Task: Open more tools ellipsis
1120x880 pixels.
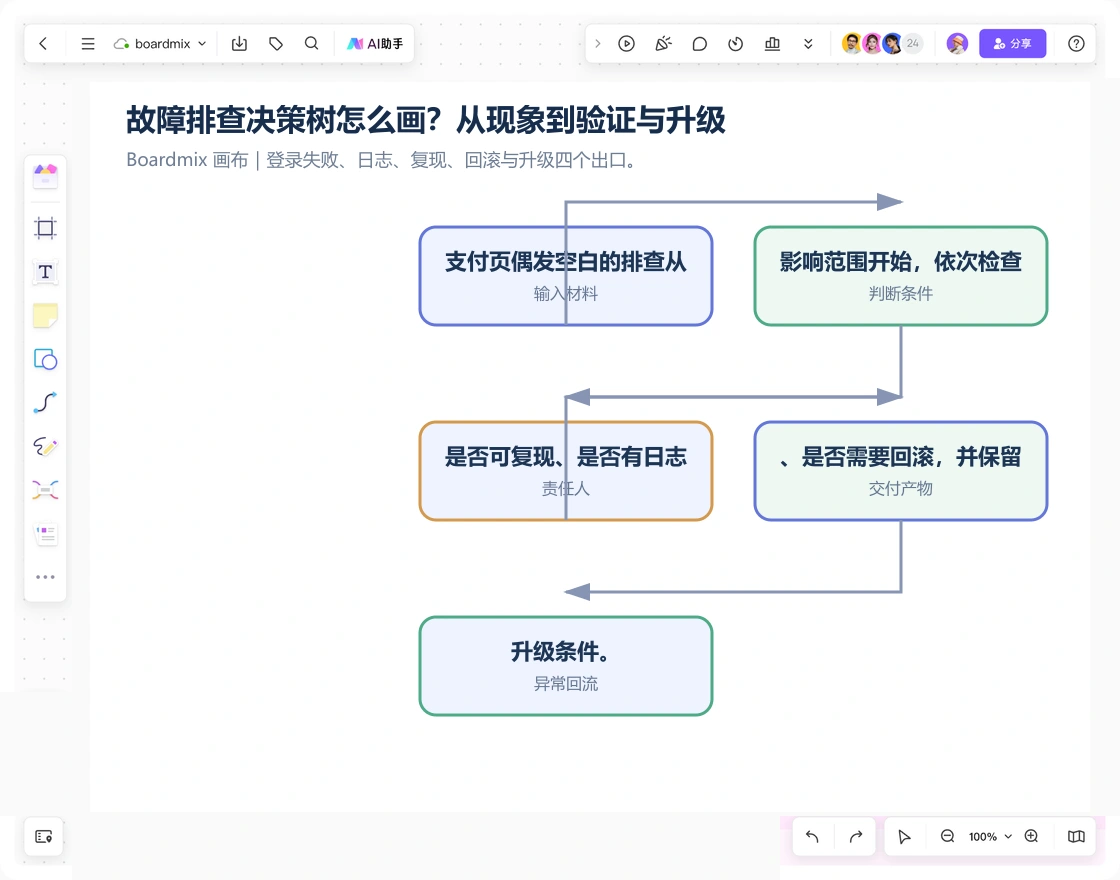Action: pyautogui.click(x=45, y=576)
